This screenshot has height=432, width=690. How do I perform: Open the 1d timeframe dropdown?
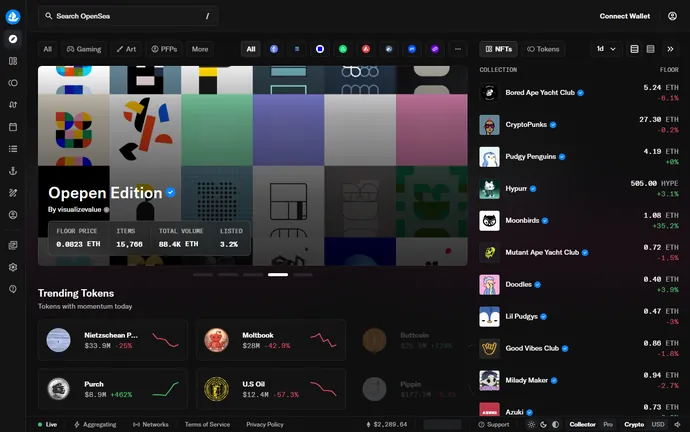pyautogui.click(x=606, y=49)
